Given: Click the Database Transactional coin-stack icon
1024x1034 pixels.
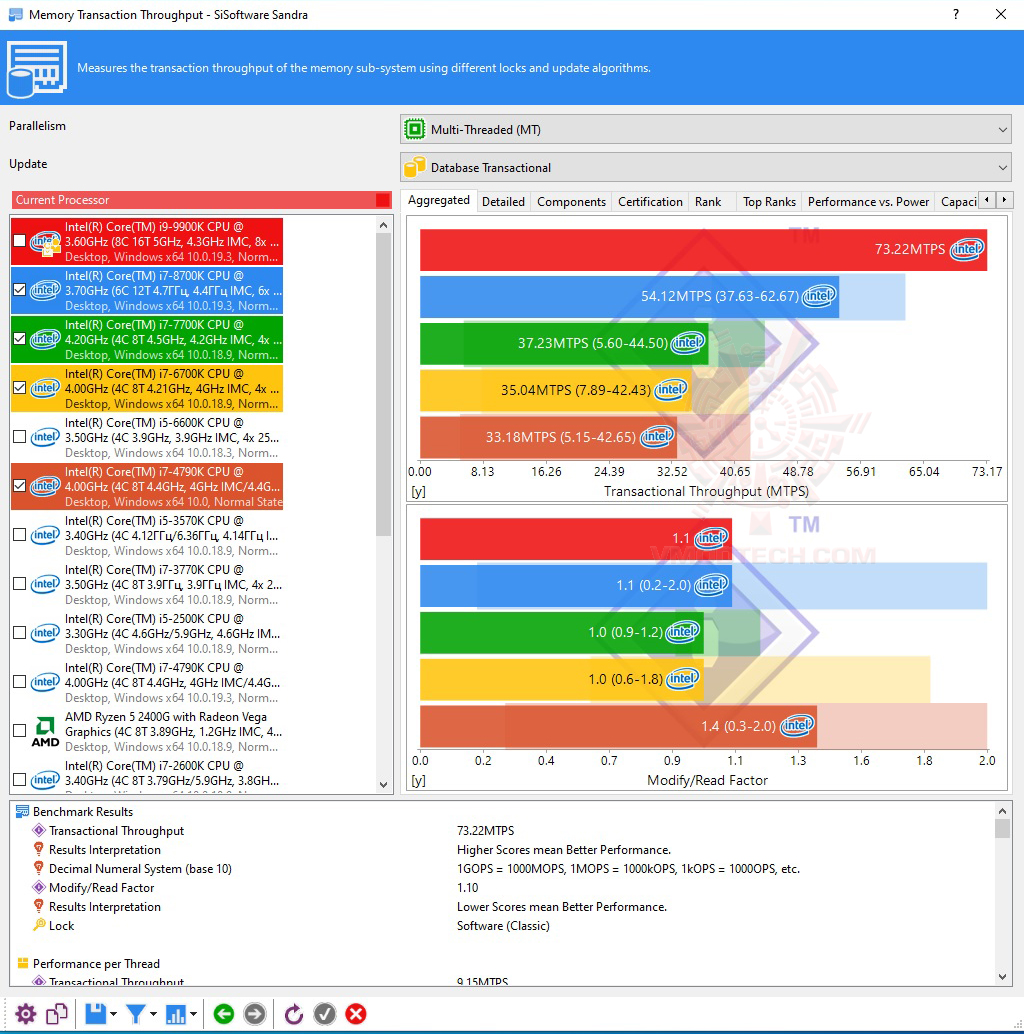Looking at the screenshot, I should pyautogui.click(x=415, y=167).
